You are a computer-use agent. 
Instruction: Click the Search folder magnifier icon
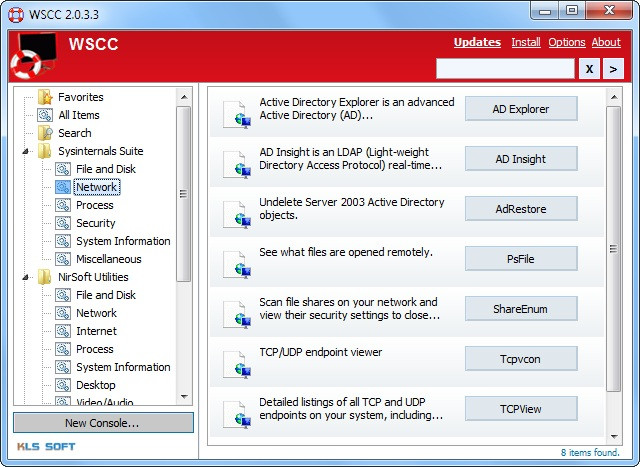click(45, 133)
